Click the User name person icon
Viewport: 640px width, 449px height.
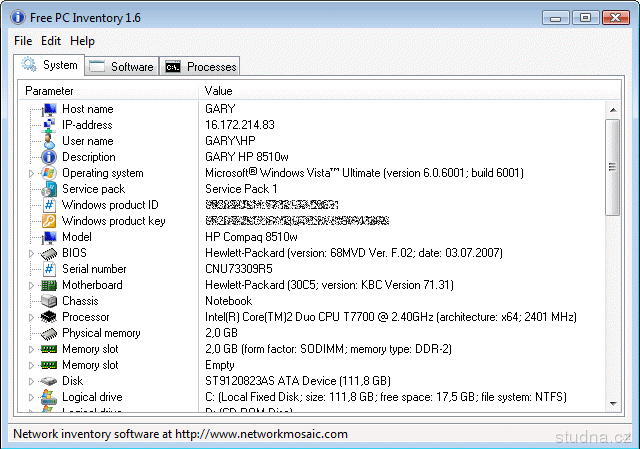pyautogui.click(x=49, y=141)
